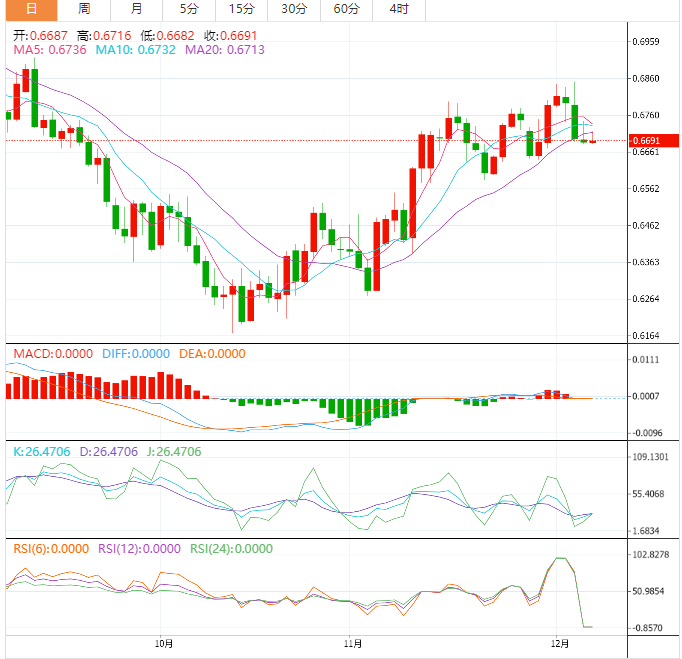The image size is (682, 659).
Task: Click the 0.6164 price axis label
Action: (645, 335)
